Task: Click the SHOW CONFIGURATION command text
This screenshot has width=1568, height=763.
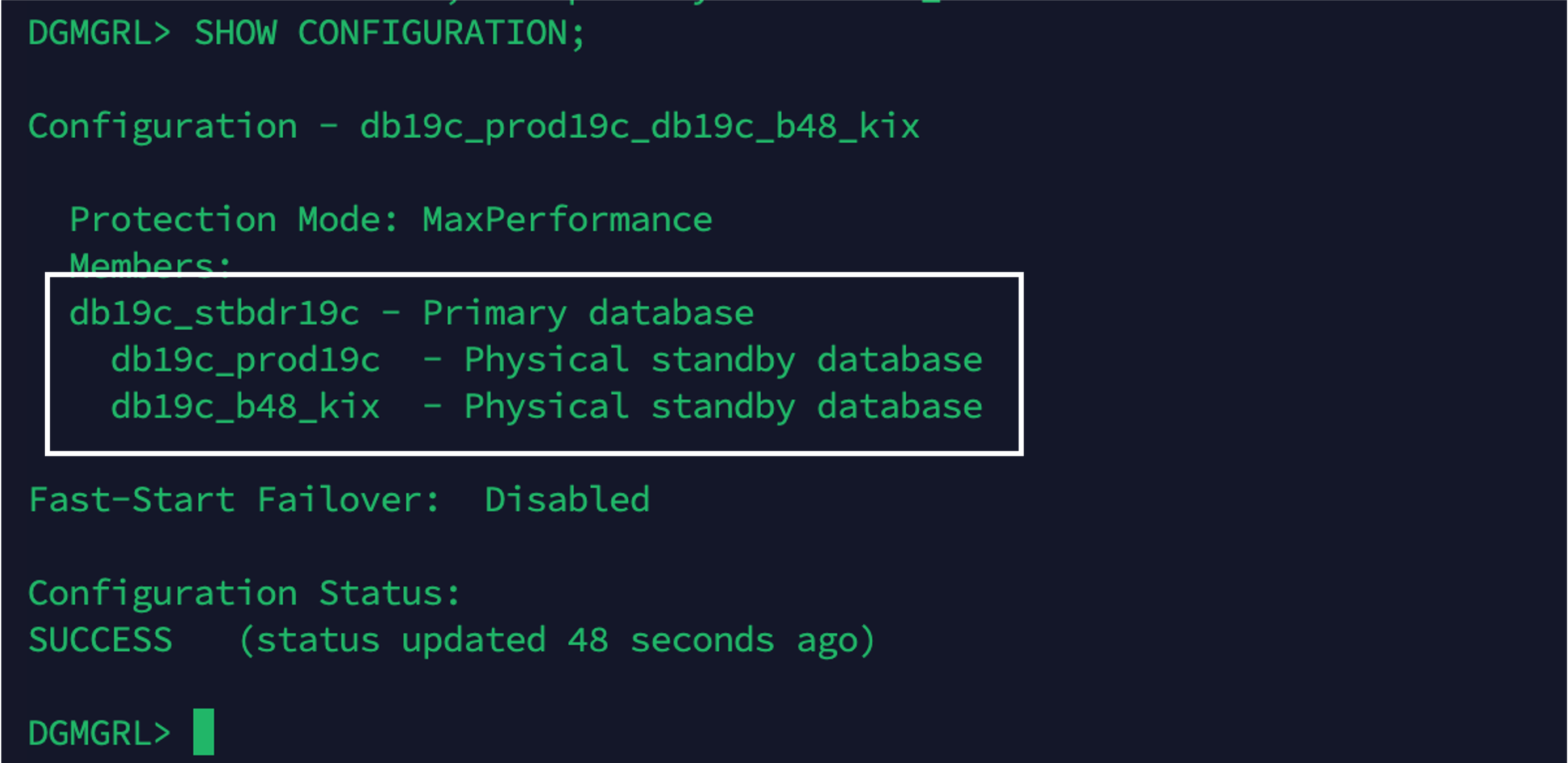Action: pyautogui.click(x=389, y=33)
